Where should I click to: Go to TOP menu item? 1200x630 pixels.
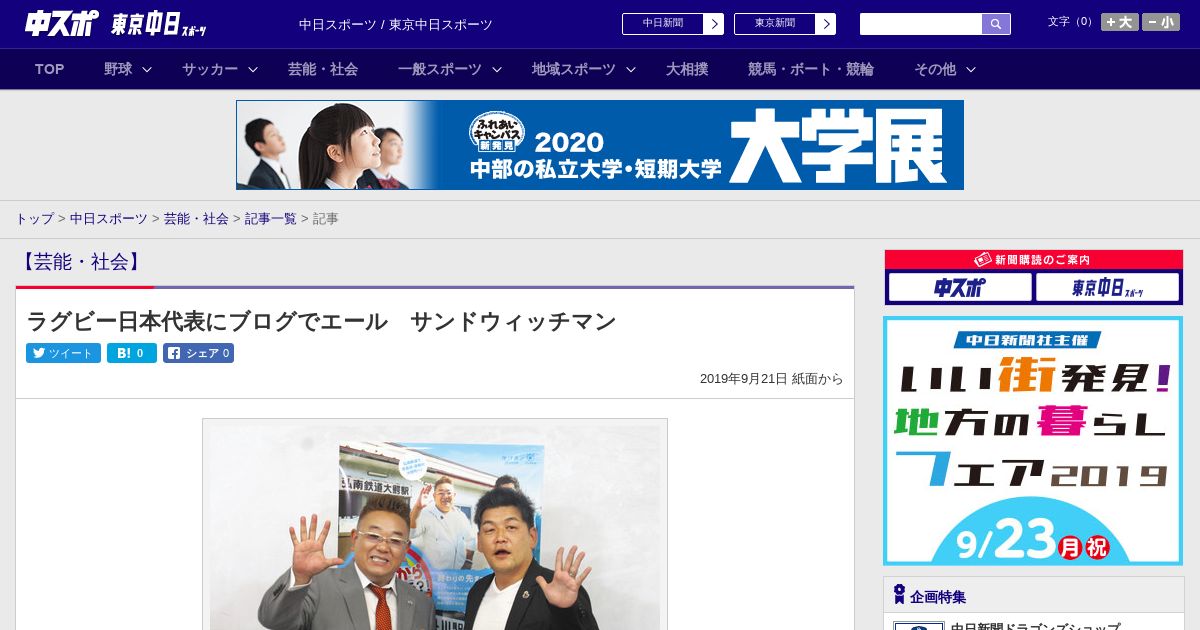pos(49,69)
